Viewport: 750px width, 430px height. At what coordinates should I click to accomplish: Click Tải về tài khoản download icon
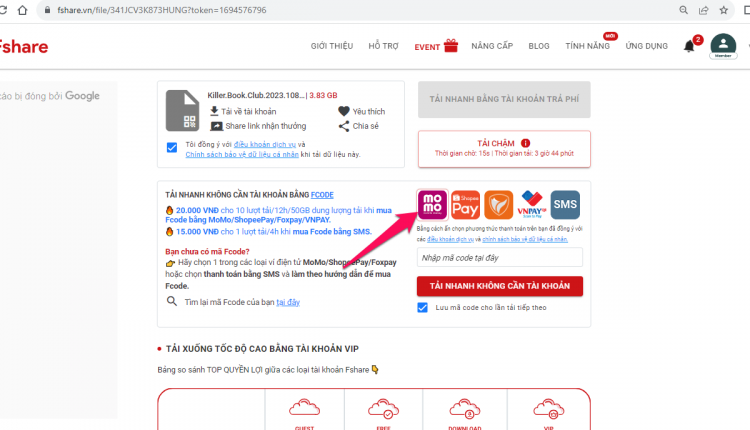pos(214,111)
